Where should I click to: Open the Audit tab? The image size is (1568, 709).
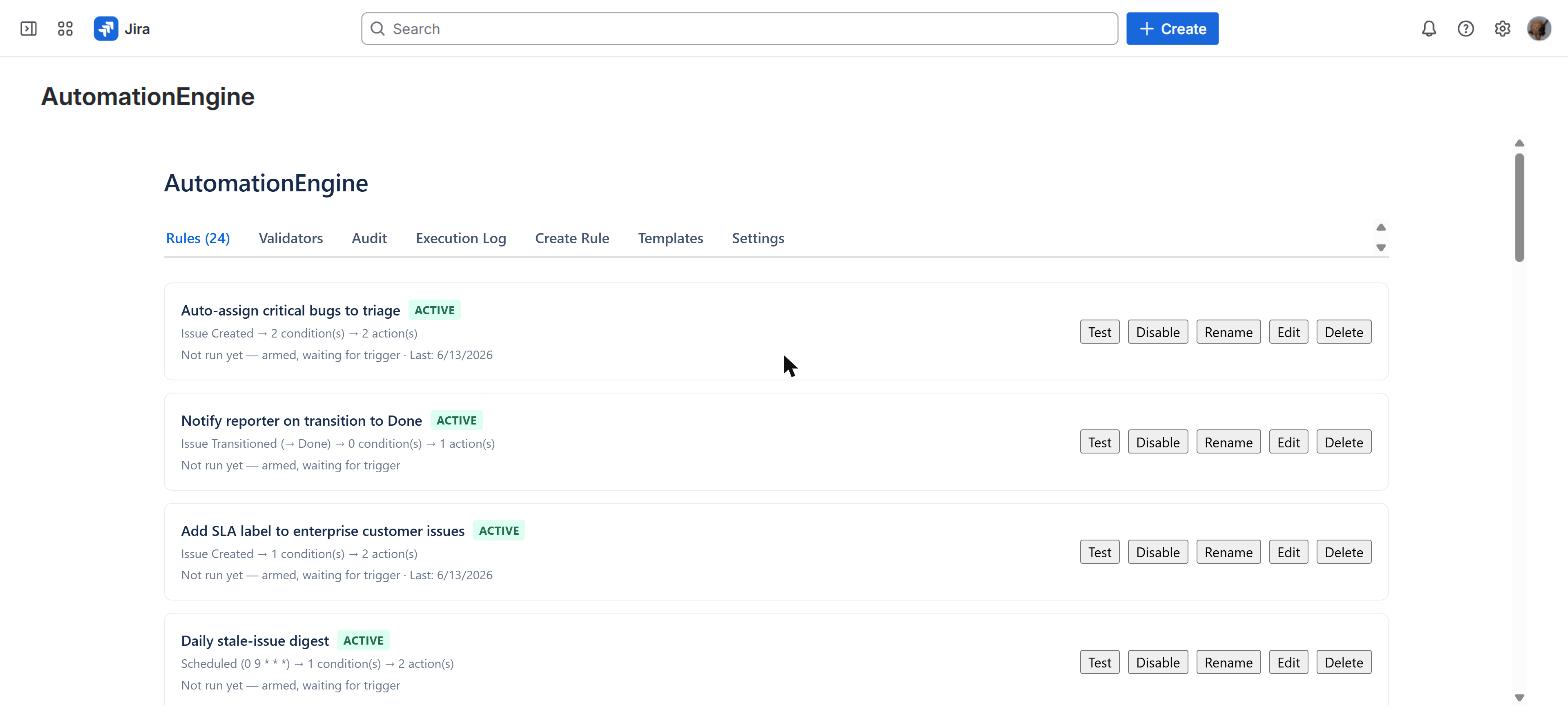tap(369, 238)
